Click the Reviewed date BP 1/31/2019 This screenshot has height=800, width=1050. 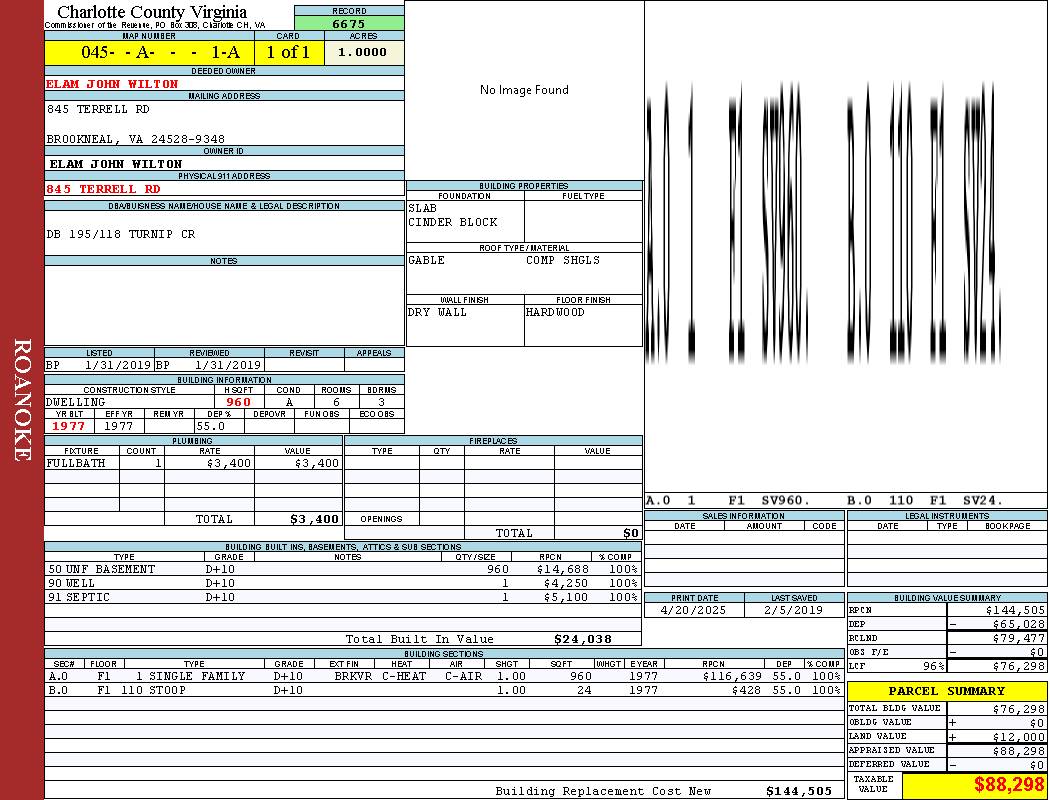pos(209,366)
